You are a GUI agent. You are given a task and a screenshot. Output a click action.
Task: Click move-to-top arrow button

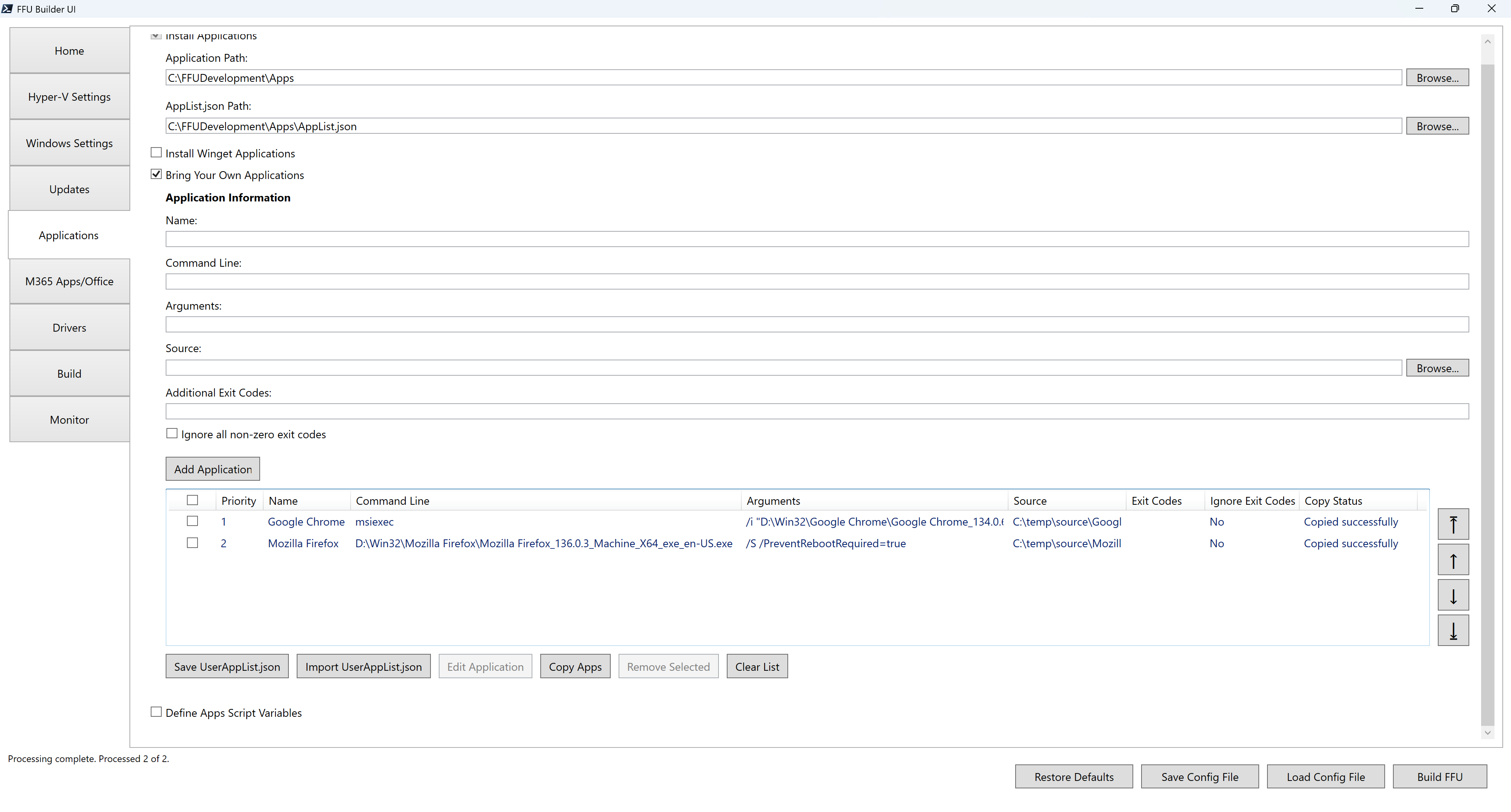tap(1453, 524)
